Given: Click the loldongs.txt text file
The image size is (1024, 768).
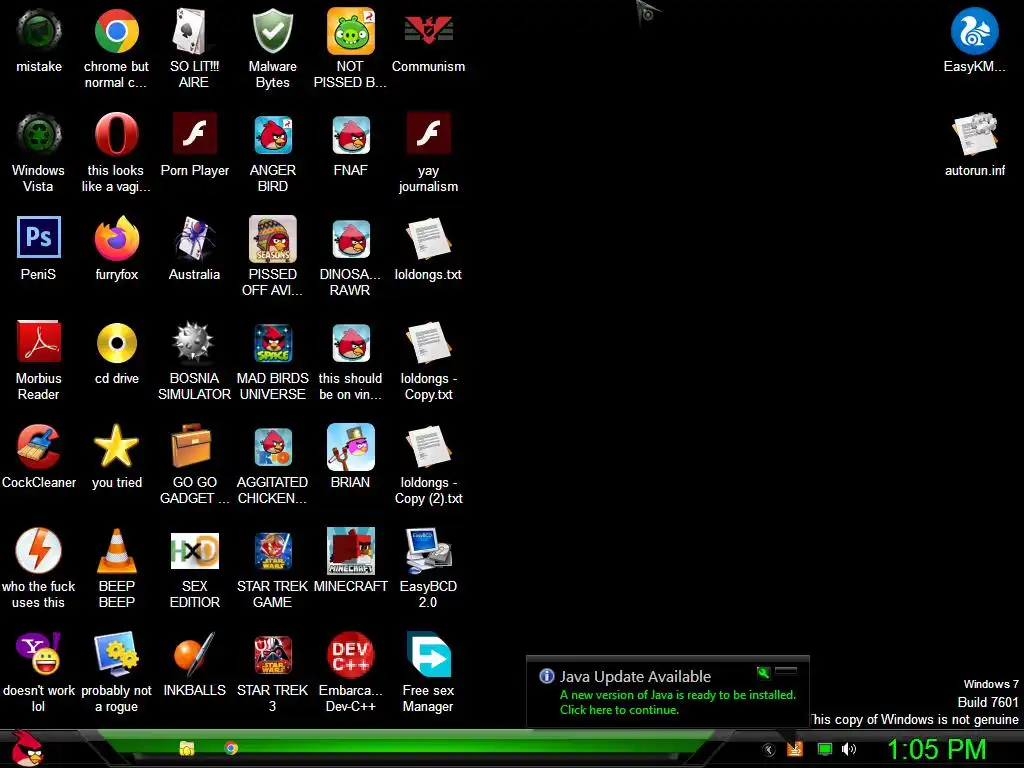Looking at the screenshot, I should click(428, 238).
